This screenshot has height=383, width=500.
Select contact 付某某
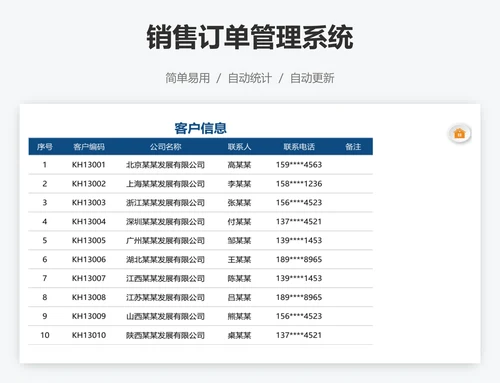[239, 222]
